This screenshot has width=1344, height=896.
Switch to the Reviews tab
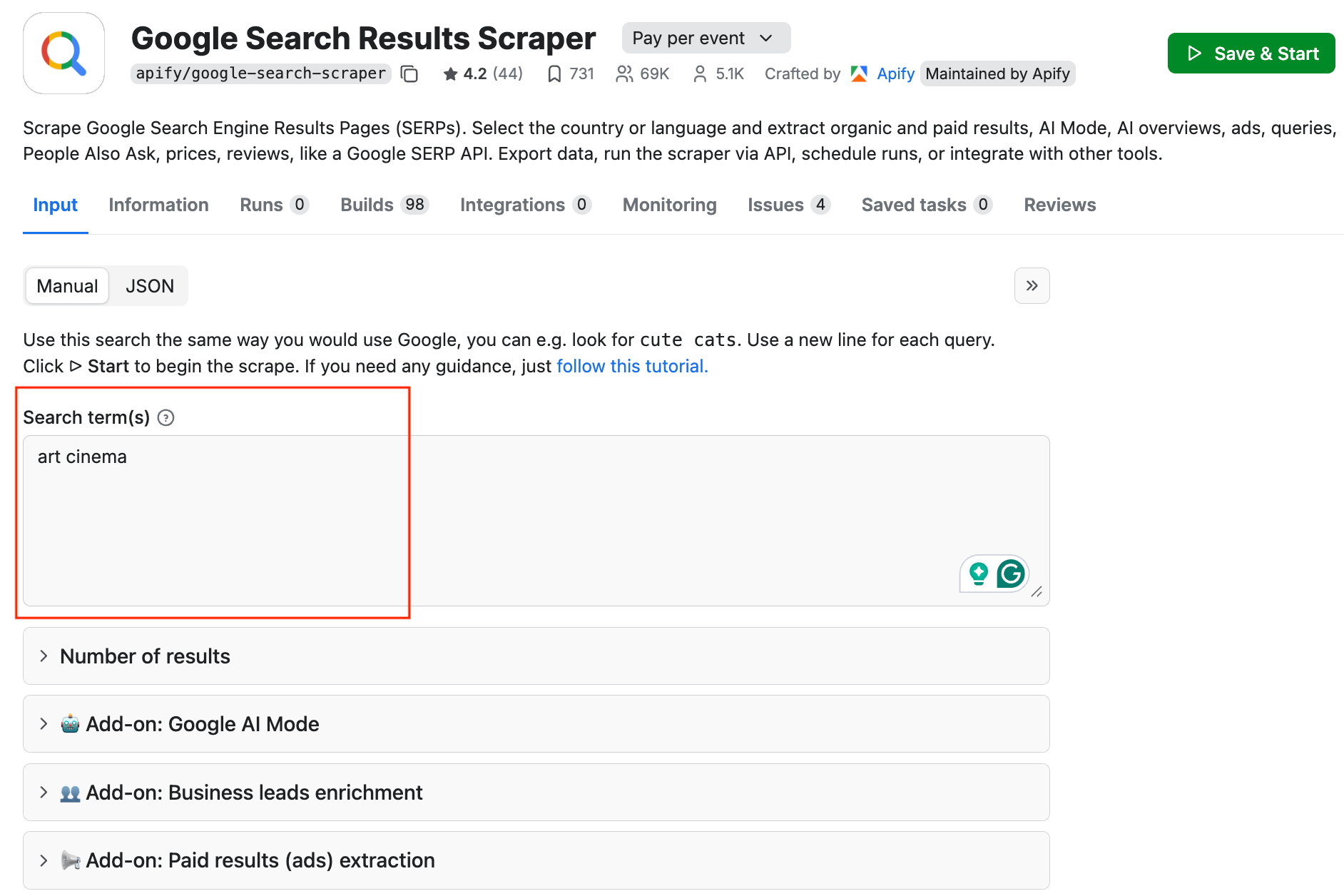click(x=1059, y=205)
